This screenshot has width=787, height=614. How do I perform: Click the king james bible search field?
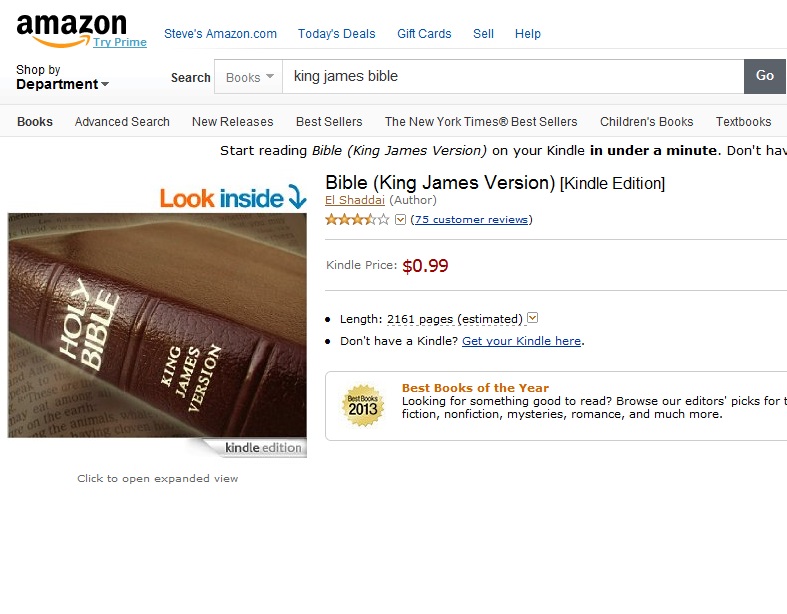pos(513,76)
